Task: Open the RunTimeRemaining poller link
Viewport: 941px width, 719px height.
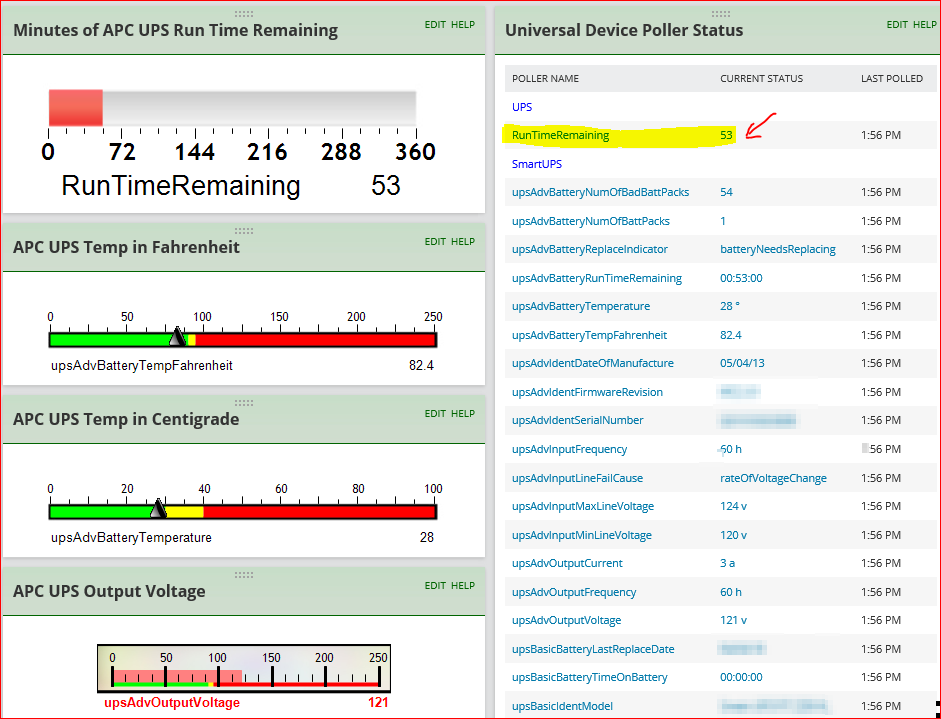Action: [561, 136]
